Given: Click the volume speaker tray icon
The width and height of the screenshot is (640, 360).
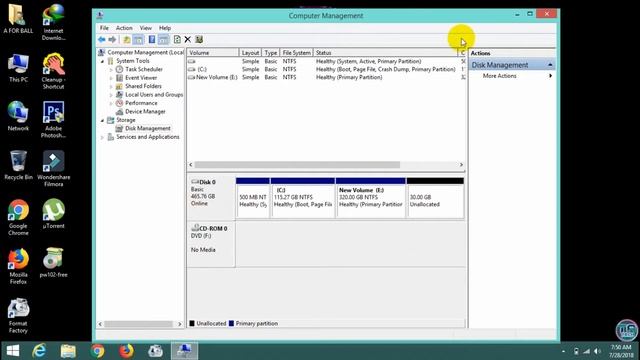Looking at the screenshot, I should (x=598, y=351).
